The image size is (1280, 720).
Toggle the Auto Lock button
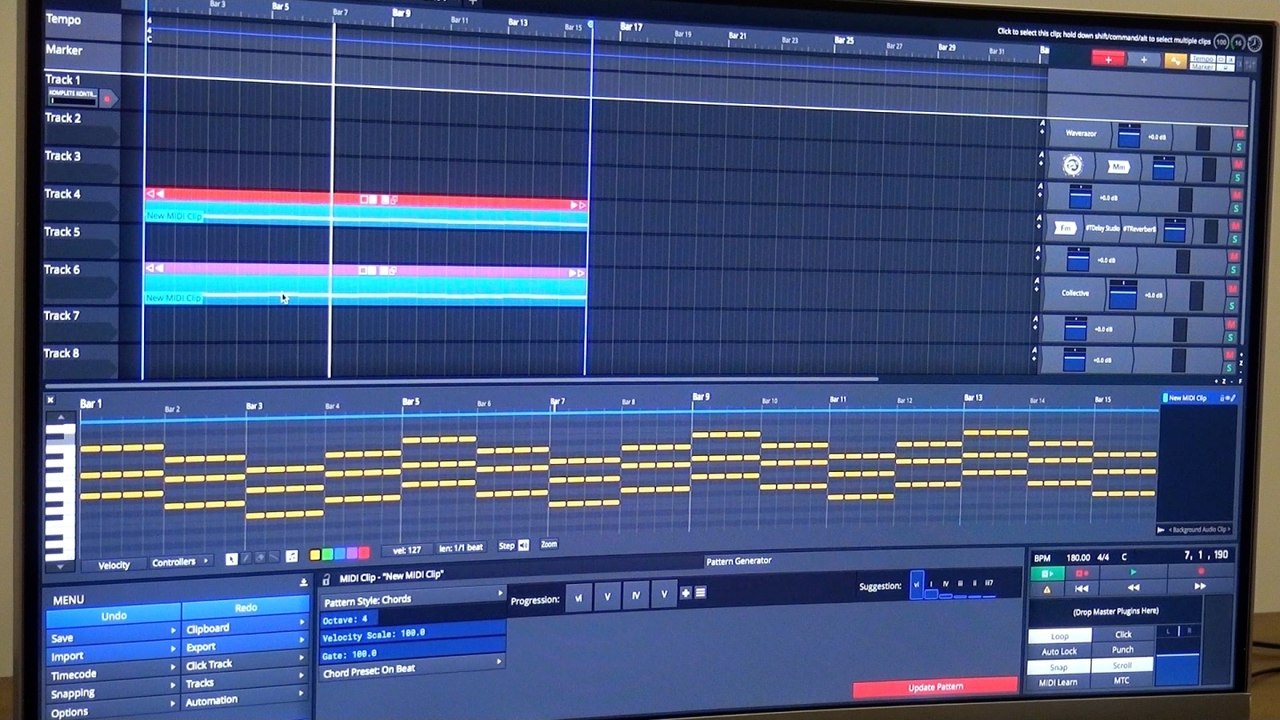1060,652
